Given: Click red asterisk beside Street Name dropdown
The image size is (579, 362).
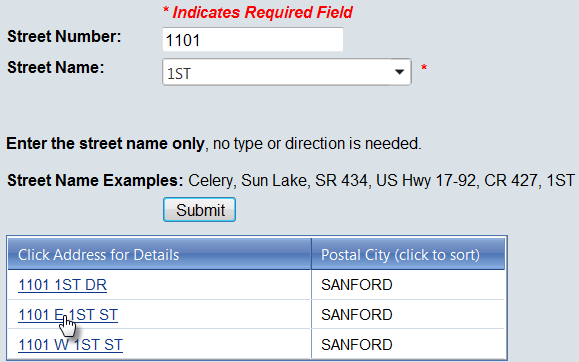Looking at the screenshot, I should click(x=424, y=68).
